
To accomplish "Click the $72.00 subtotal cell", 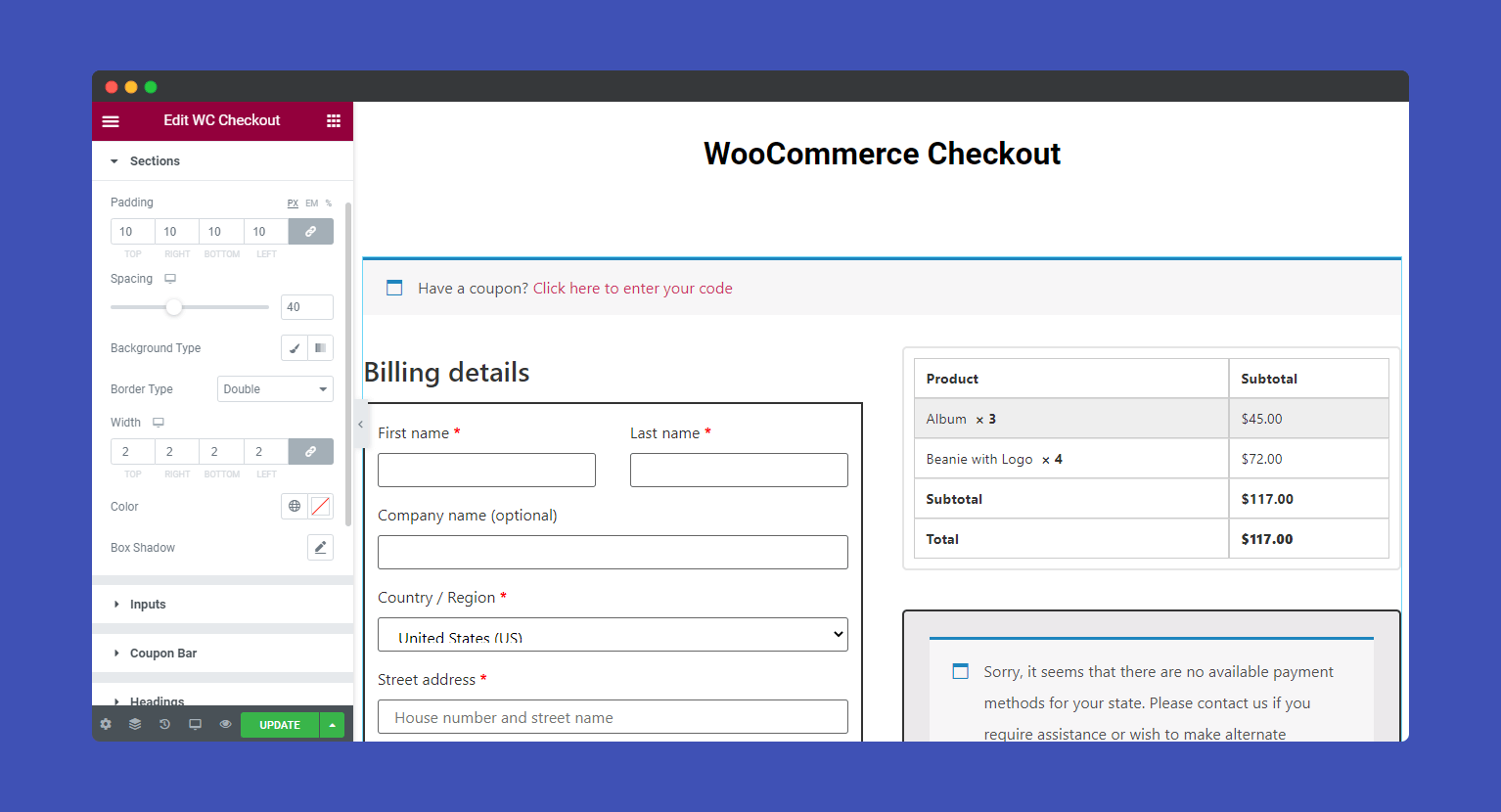I will 1309,459.
